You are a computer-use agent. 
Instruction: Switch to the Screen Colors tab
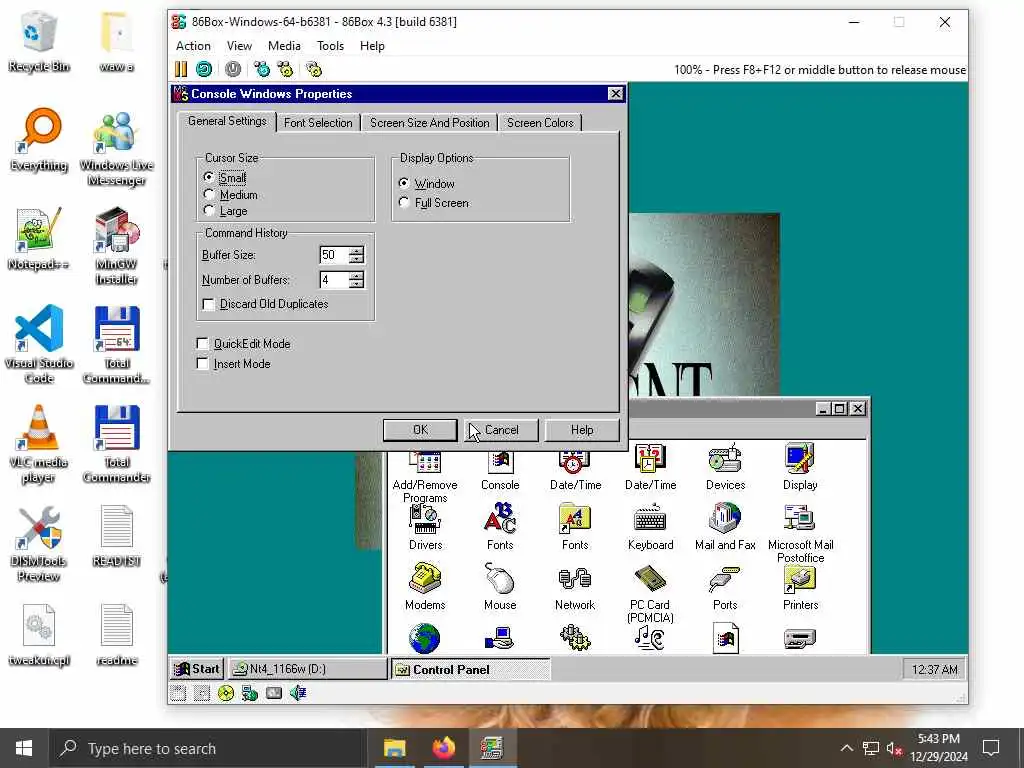(x=540, y=123)
